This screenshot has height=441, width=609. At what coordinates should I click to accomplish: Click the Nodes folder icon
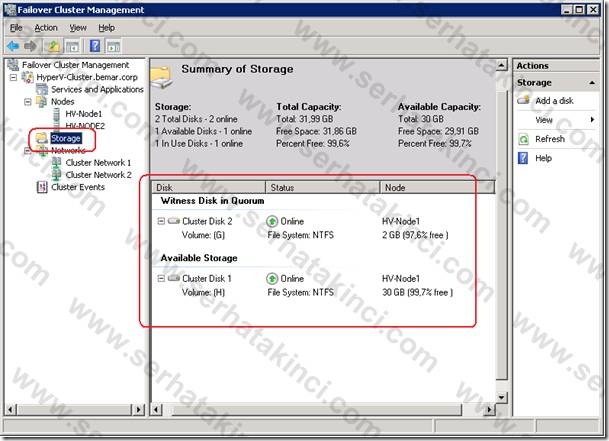tap(42, 101)
